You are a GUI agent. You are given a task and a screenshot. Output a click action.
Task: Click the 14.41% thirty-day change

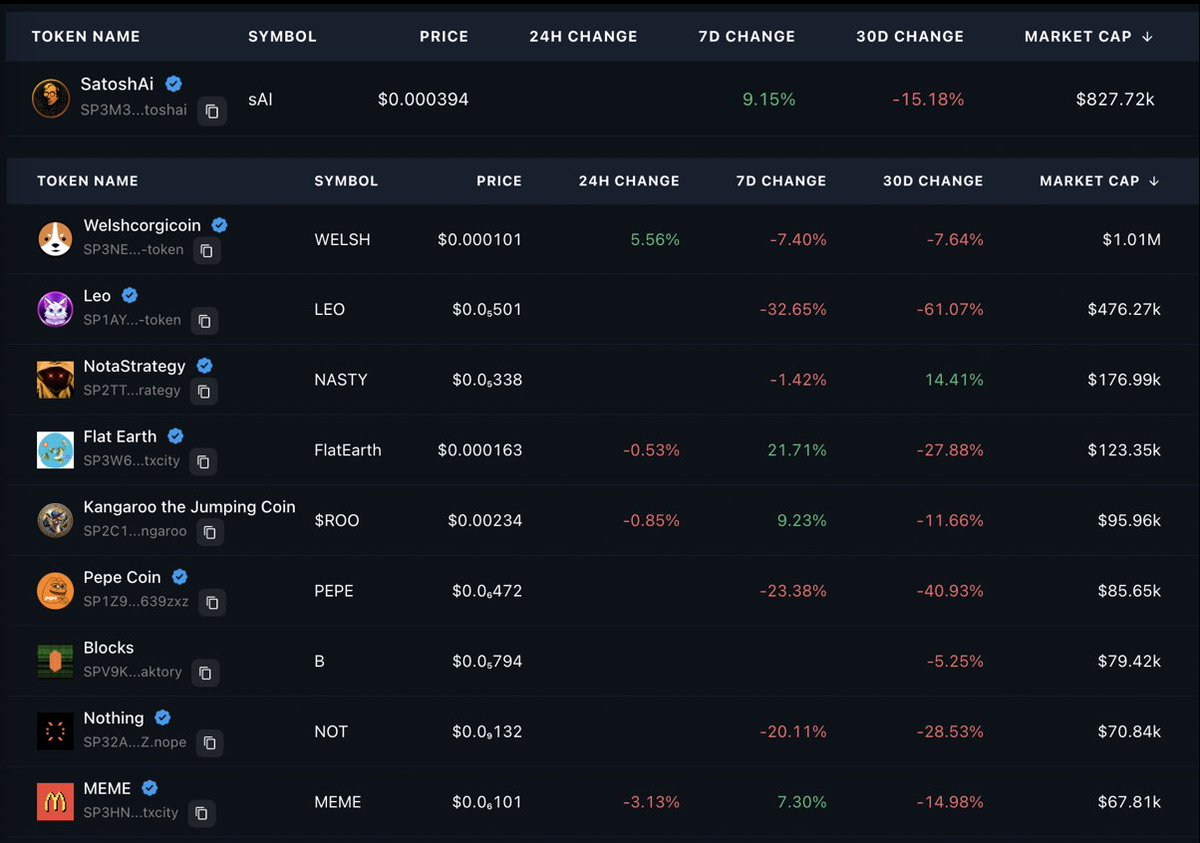pyautogui.click(x=955, y=380)
